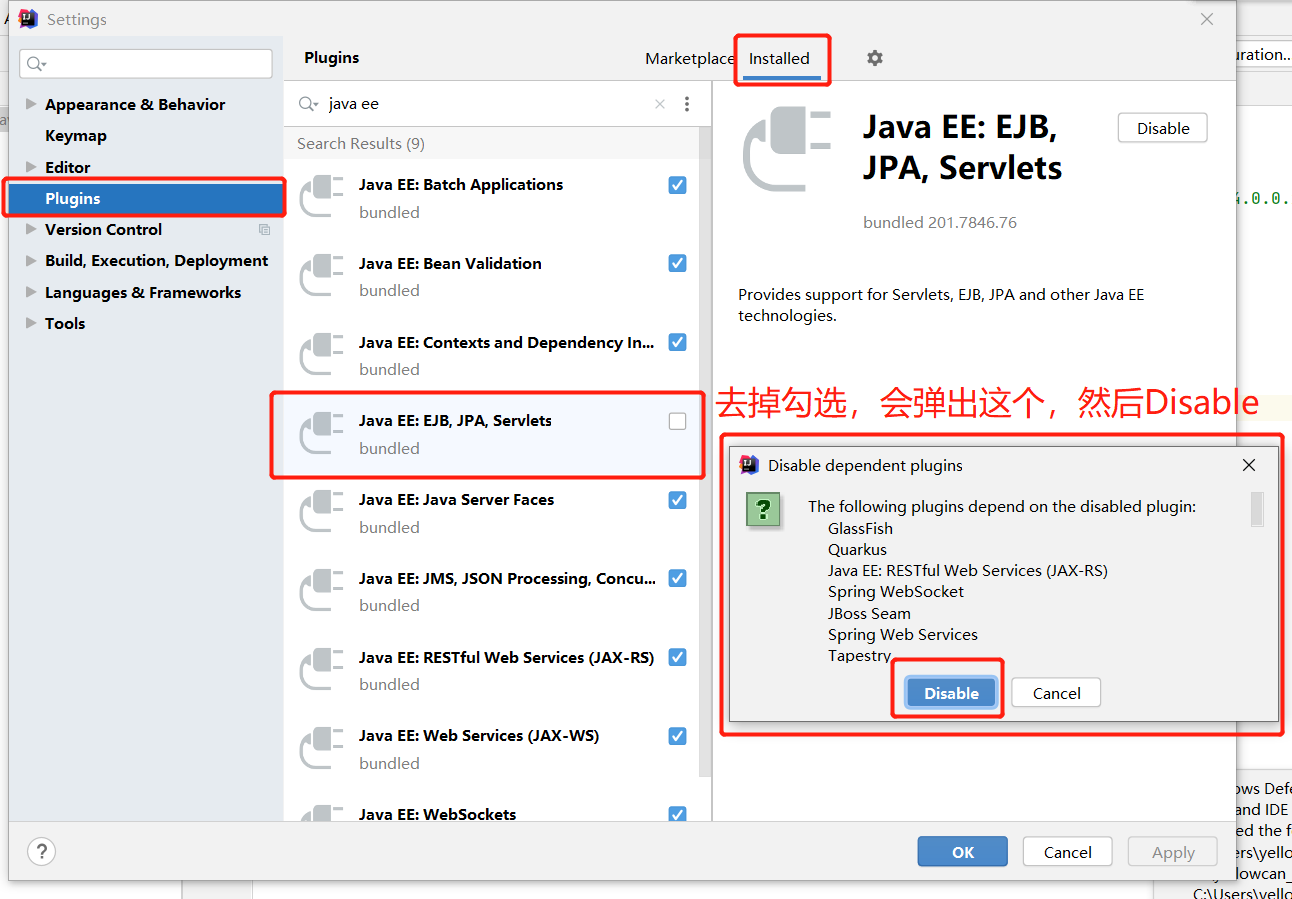Click Cancel at the bottom of Settings
Viewport: 1292px width, 899px height.
[1068, 852]
